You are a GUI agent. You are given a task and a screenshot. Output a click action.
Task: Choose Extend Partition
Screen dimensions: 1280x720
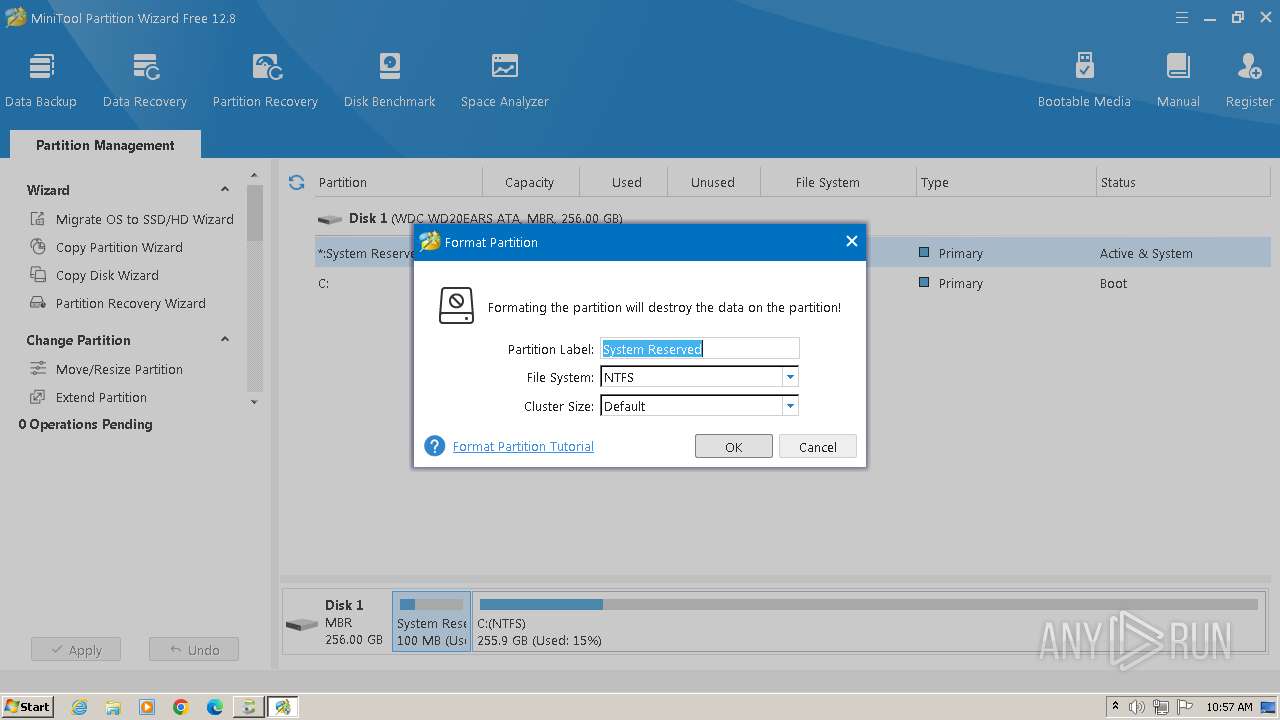click(88, 397)
